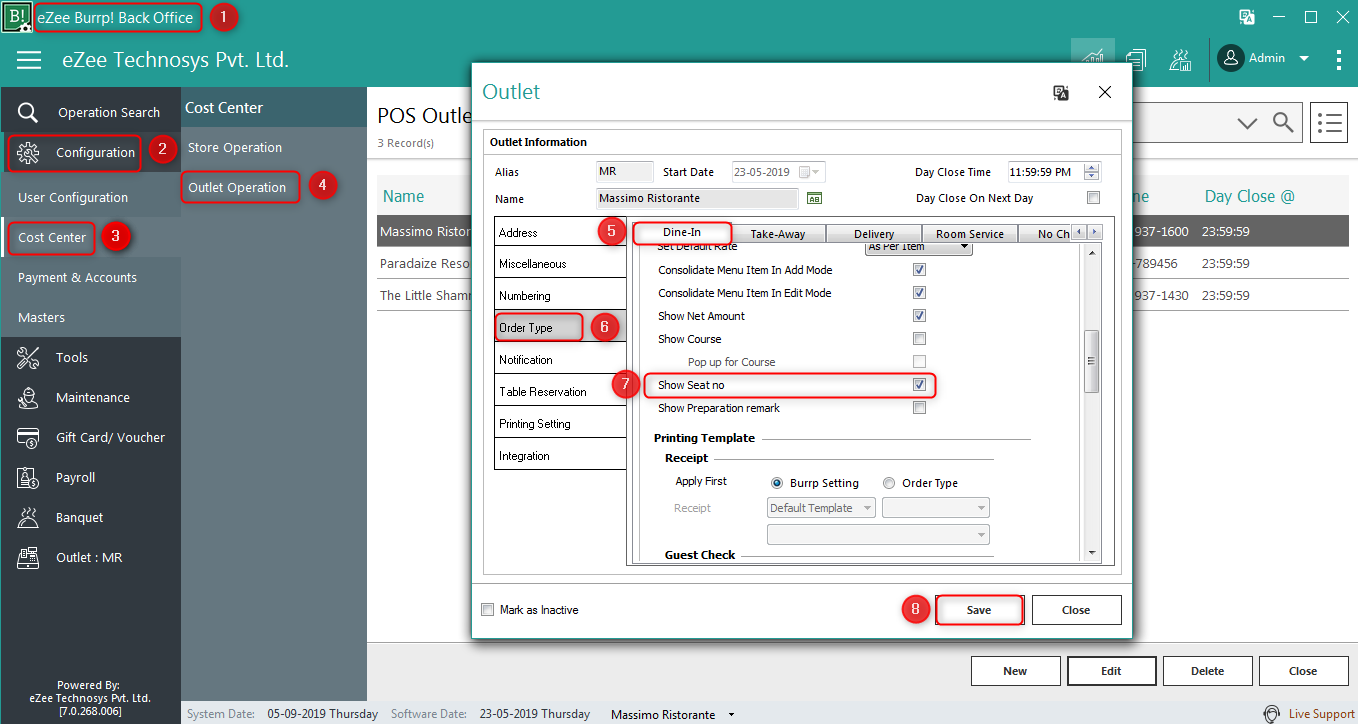The height and width of the screenshot is (724, 1358).
Task: Expand the chevron dropdown beside search
Action: tap(1247, 123)
